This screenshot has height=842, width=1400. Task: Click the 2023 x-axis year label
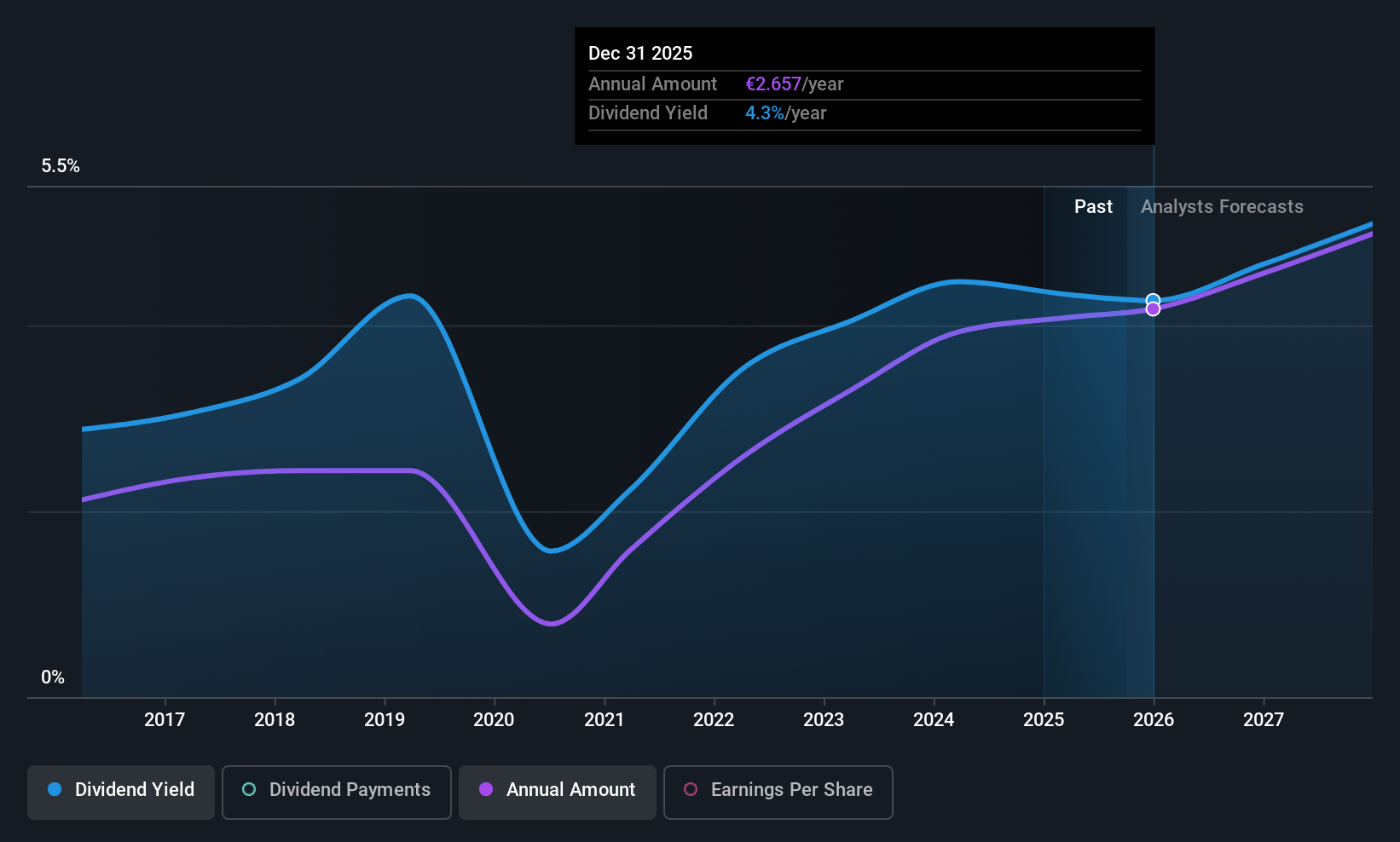824,720
